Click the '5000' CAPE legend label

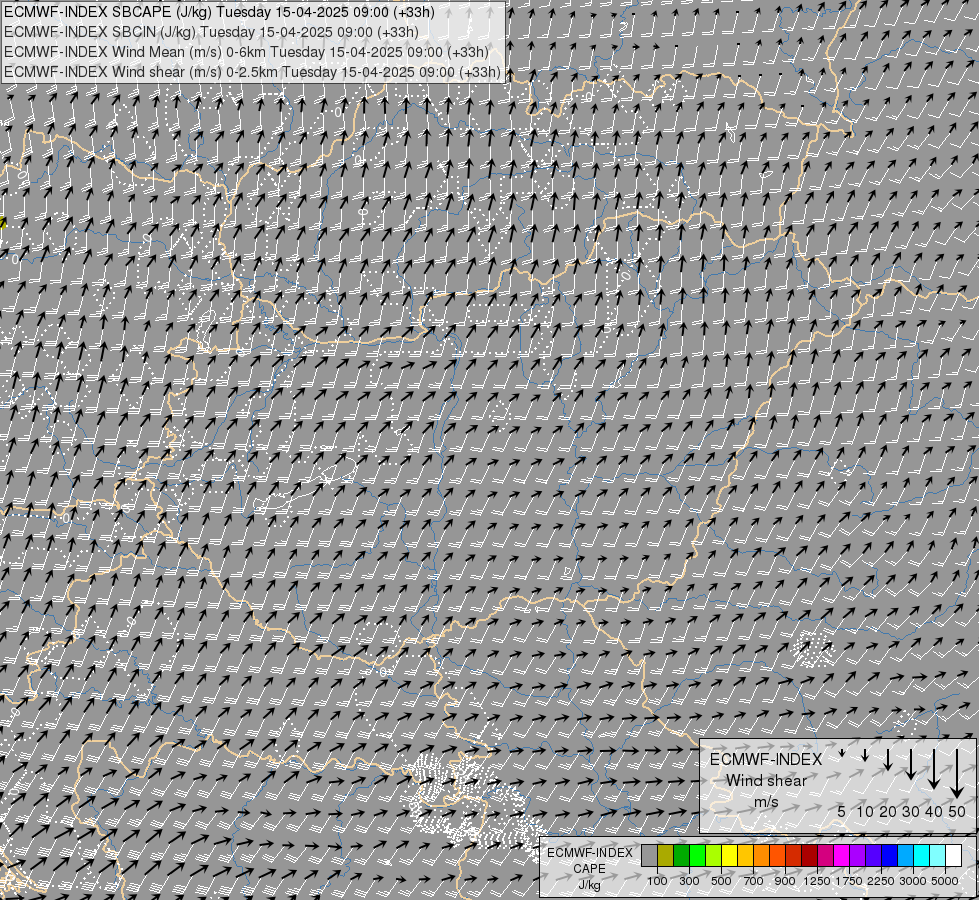click(x=945, y=881)
